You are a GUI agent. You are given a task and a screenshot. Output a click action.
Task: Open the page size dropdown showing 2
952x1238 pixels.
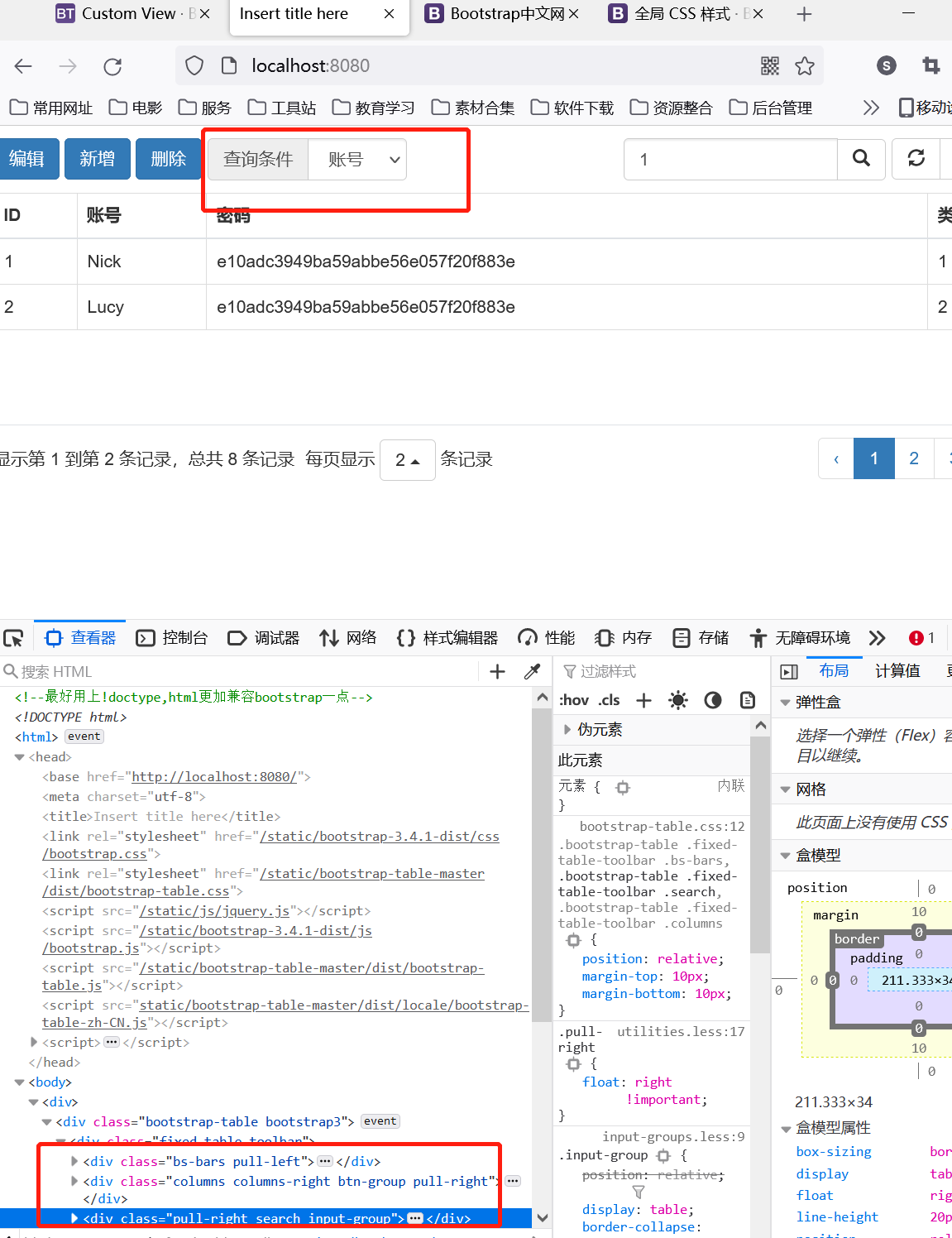pos(408,460)
